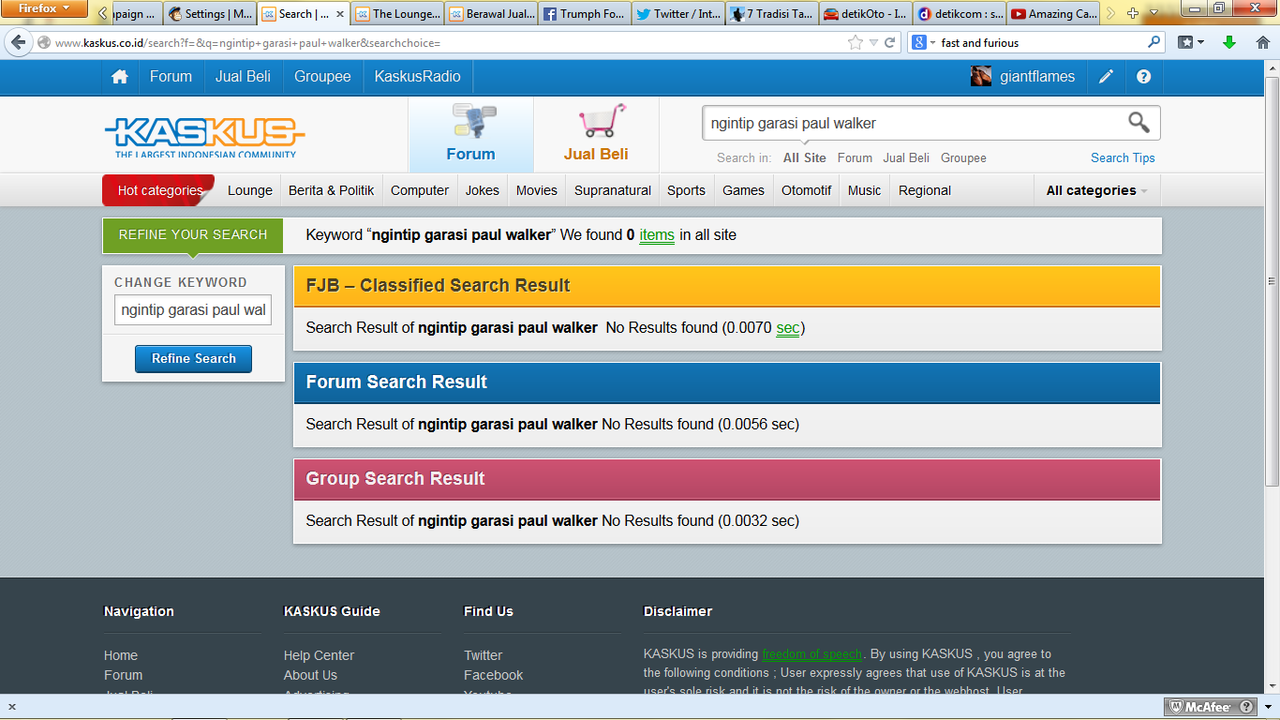
Task: Open the Supranatural category
Action: (x=613, y=190)
